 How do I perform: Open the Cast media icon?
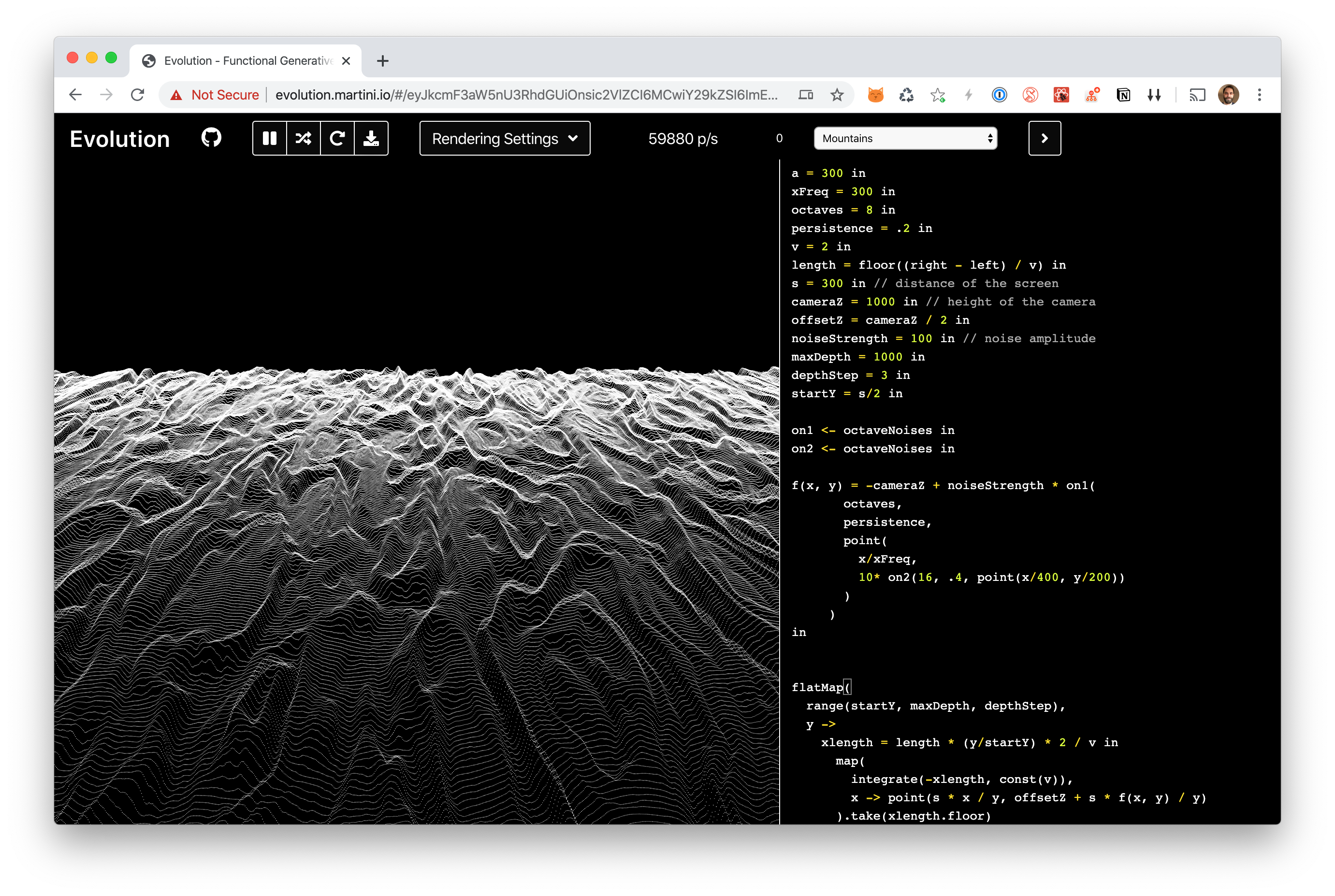tap(1196, 95)
